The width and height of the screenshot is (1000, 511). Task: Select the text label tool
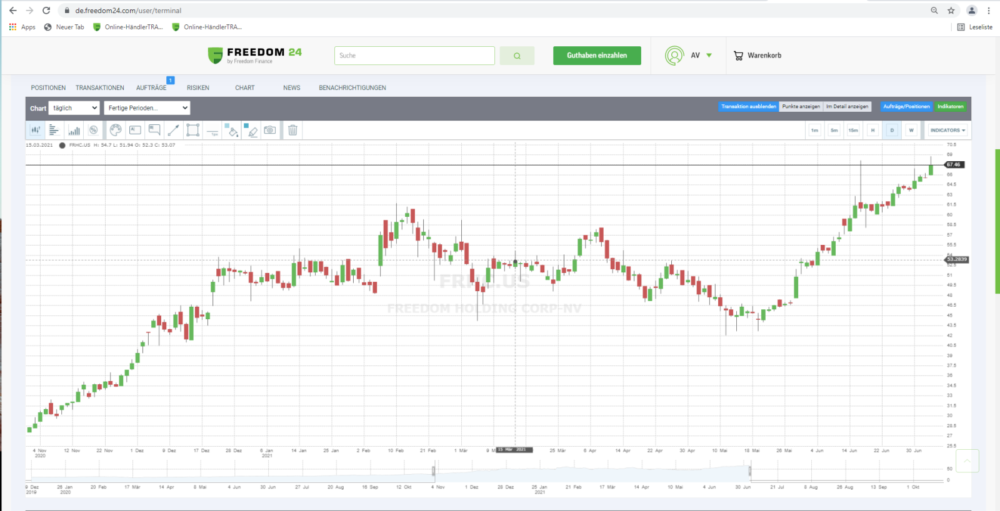click(135, 130)
